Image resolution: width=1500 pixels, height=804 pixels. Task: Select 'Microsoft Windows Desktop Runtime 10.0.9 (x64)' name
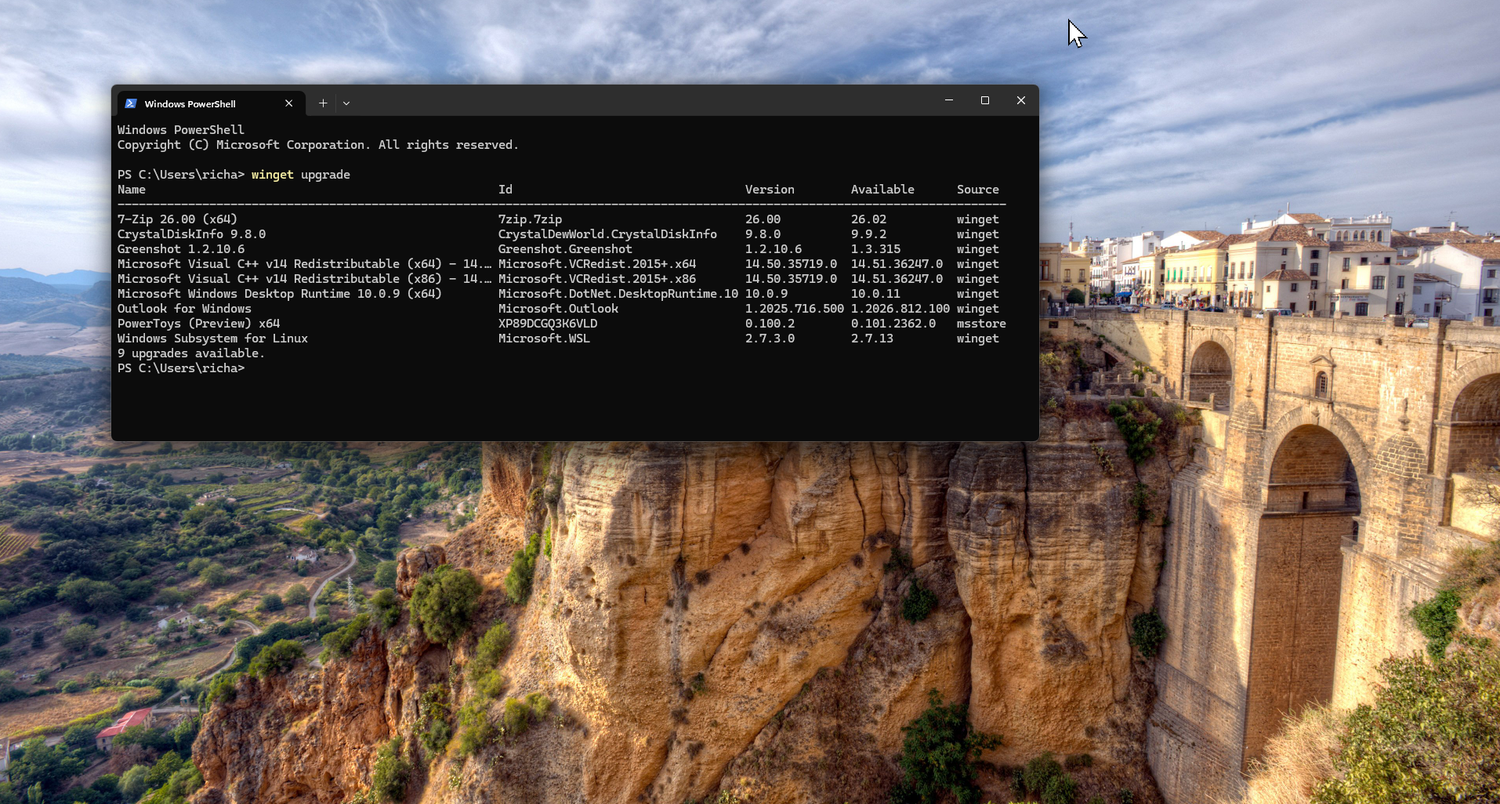[280, 294]
